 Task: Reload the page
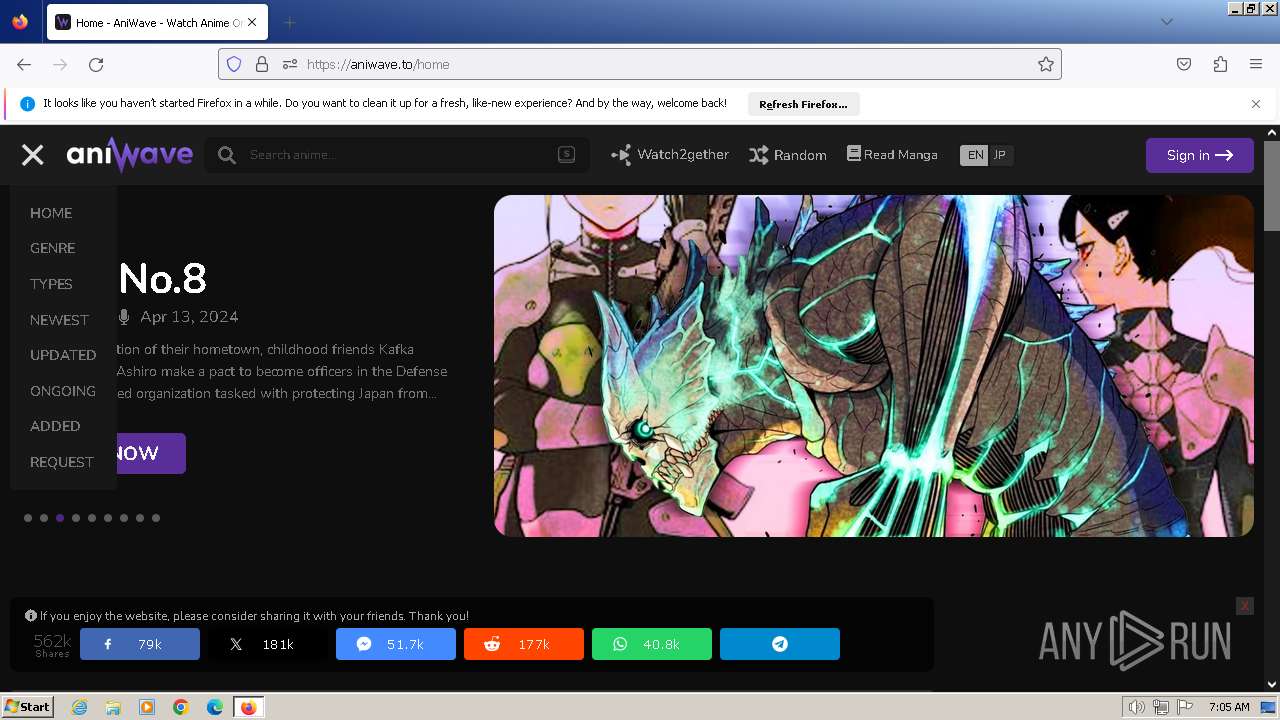point(96,64)
